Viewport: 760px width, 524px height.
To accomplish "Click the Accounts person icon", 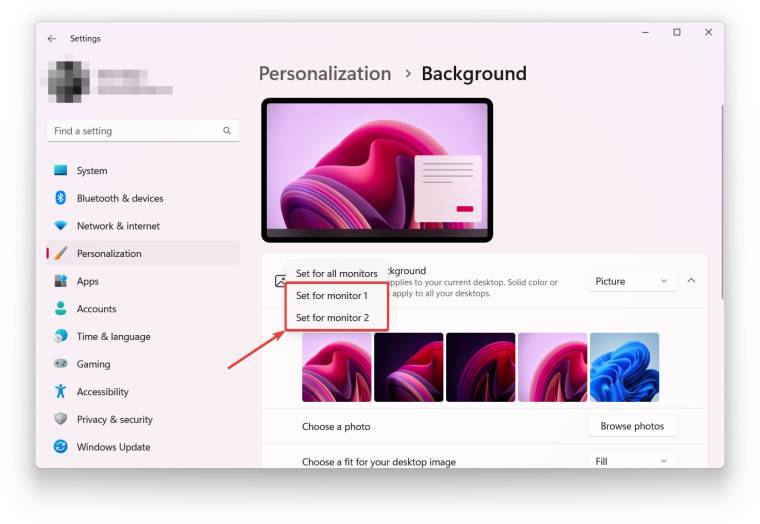I will [x=61, y=308].
